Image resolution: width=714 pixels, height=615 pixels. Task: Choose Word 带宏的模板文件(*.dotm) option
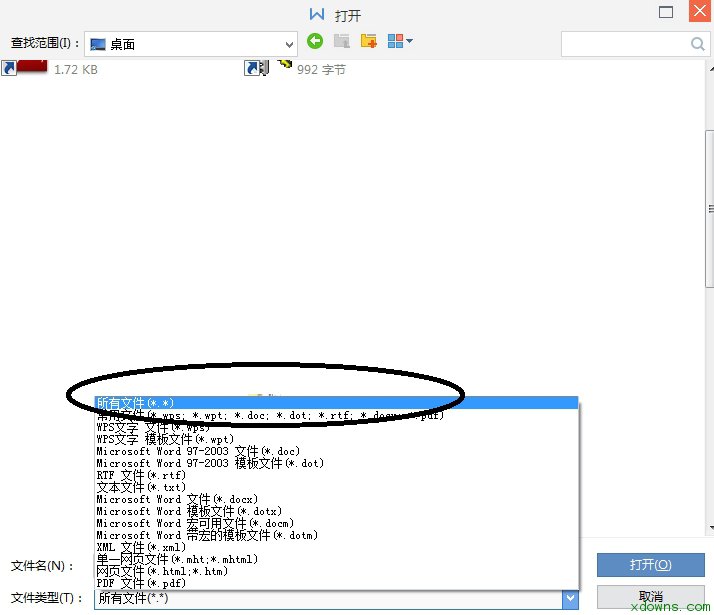[337, 535]
